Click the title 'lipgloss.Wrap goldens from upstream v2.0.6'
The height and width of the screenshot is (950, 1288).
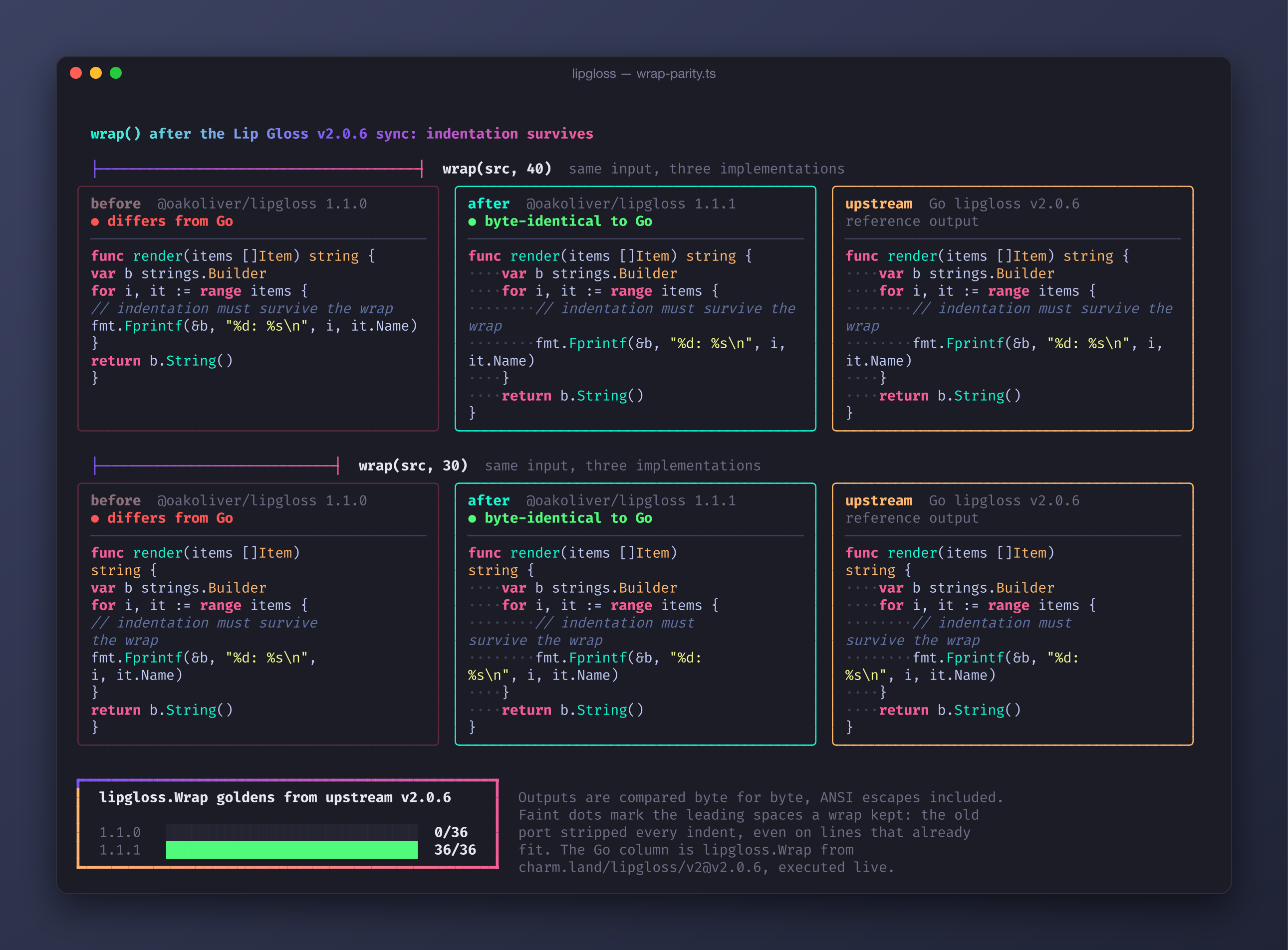point(275,798)
